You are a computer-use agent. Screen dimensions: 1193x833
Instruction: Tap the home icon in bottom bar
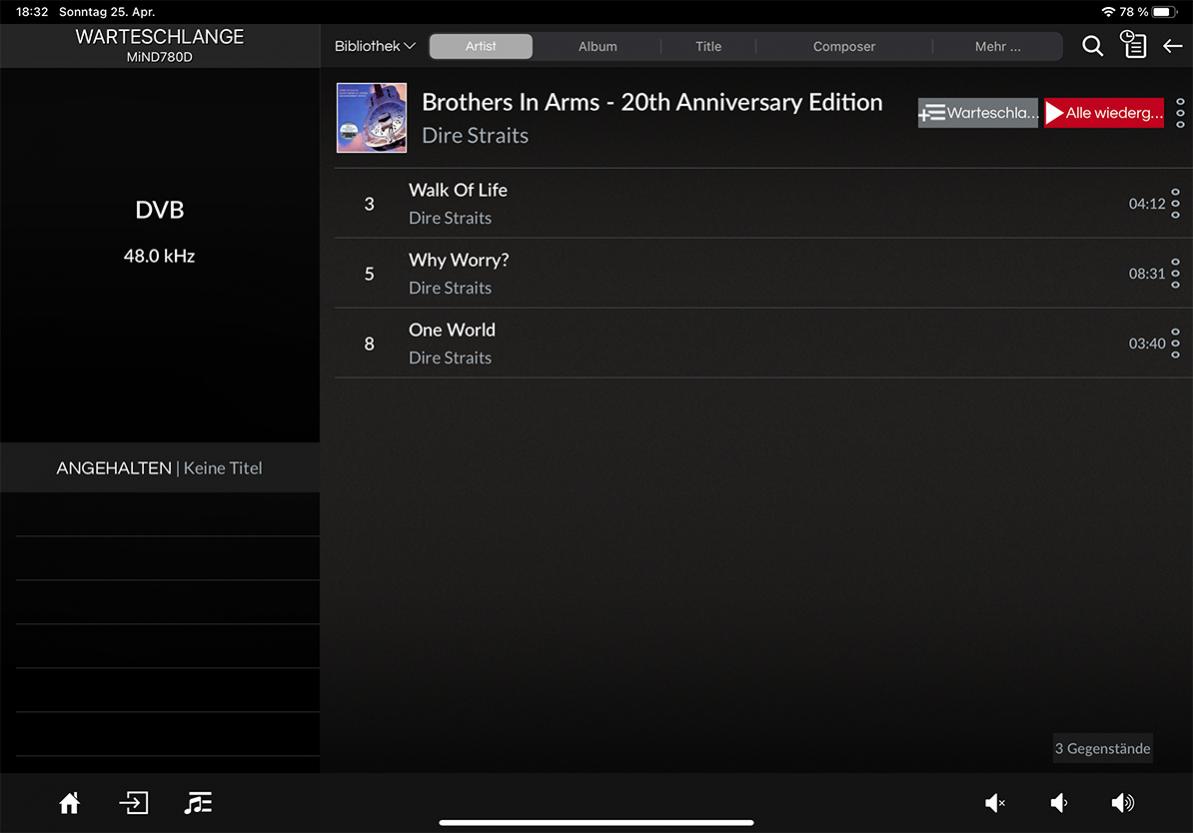point(69,803)
